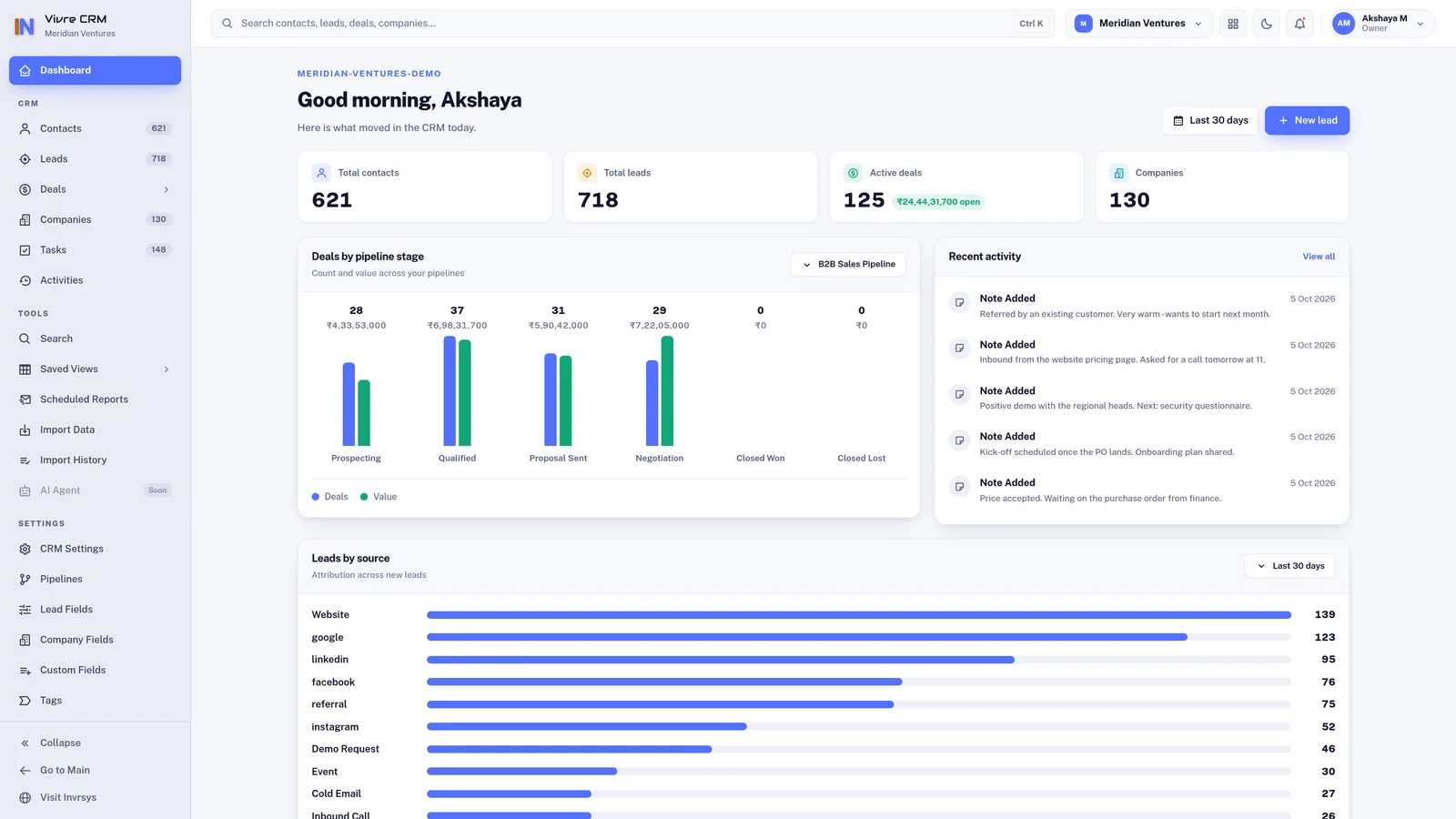Open Search in the Tools section
Viewport: 1456px width, 819px height.
95,339
